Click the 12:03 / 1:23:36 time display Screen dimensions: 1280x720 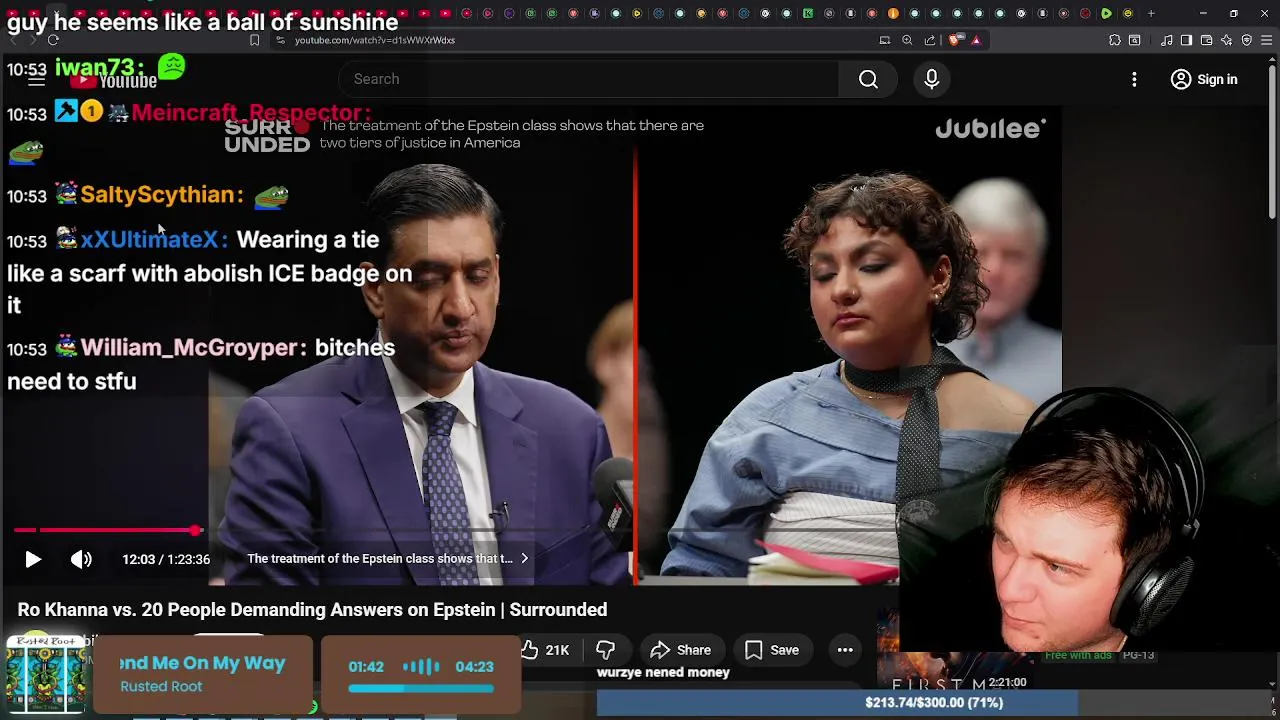point(166,559)
